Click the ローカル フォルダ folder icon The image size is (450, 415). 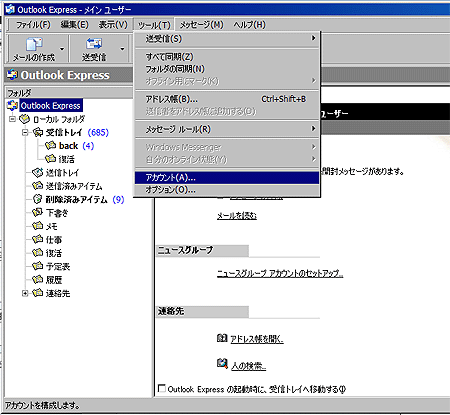25,118
